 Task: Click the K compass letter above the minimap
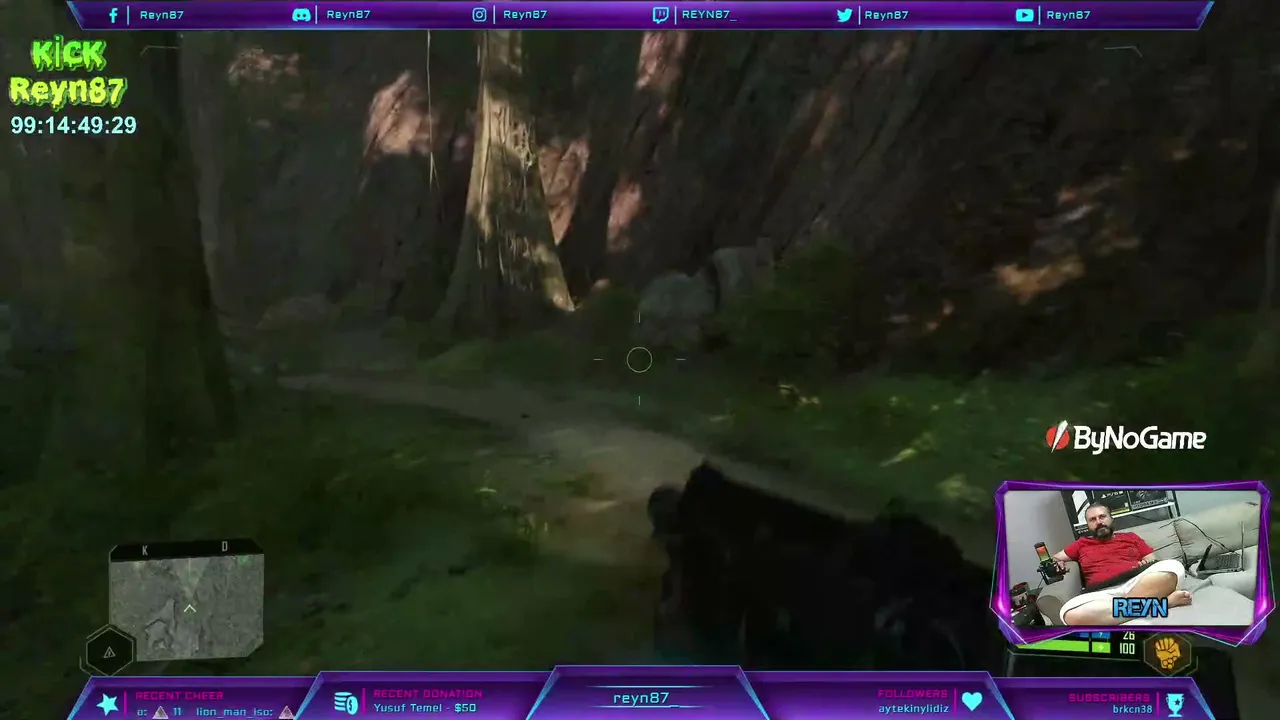click(x=145, y=550)
